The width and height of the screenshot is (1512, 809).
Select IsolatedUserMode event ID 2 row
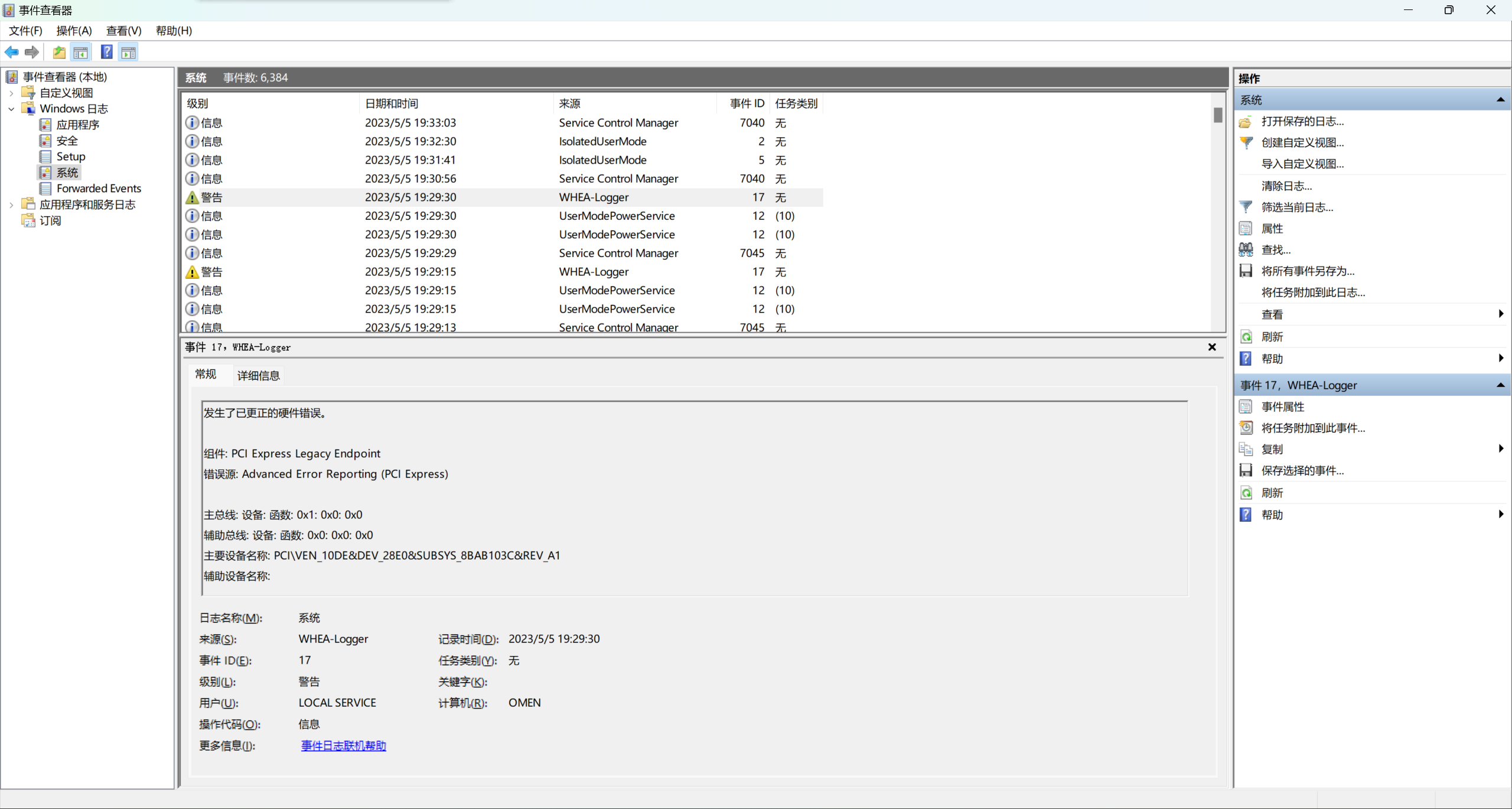tap(502, 141)
